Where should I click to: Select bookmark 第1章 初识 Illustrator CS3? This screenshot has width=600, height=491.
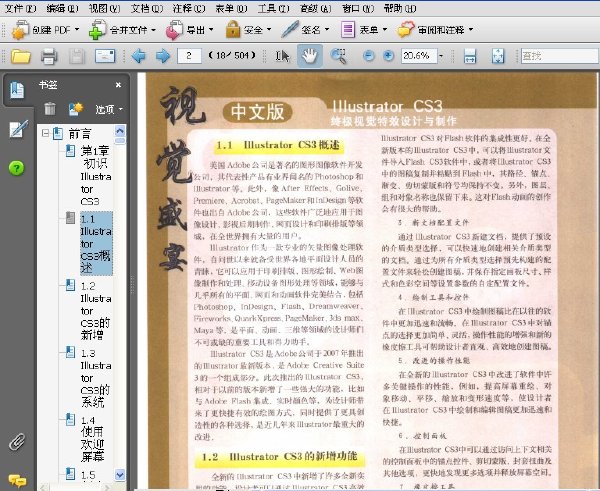pos(96,176)
